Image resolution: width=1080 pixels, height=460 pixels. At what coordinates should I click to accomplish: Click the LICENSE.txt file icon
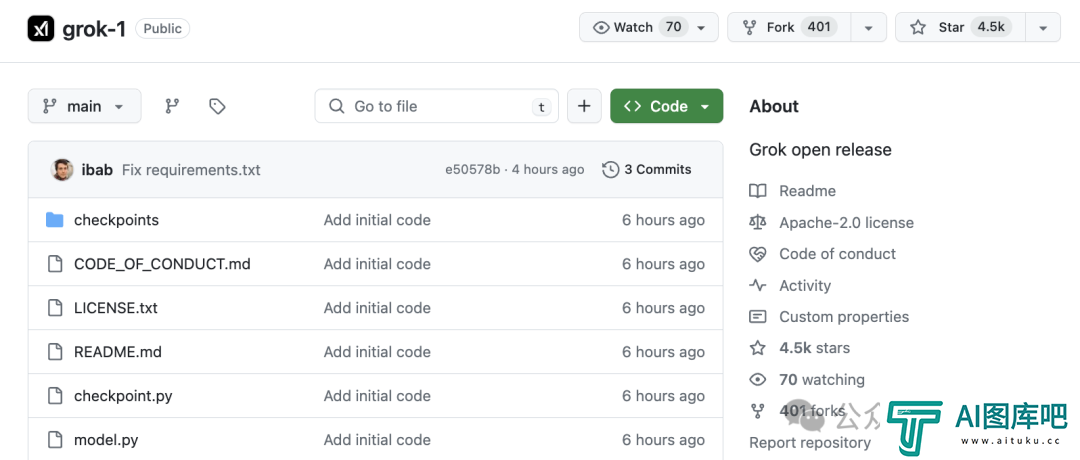click(54, 308)
